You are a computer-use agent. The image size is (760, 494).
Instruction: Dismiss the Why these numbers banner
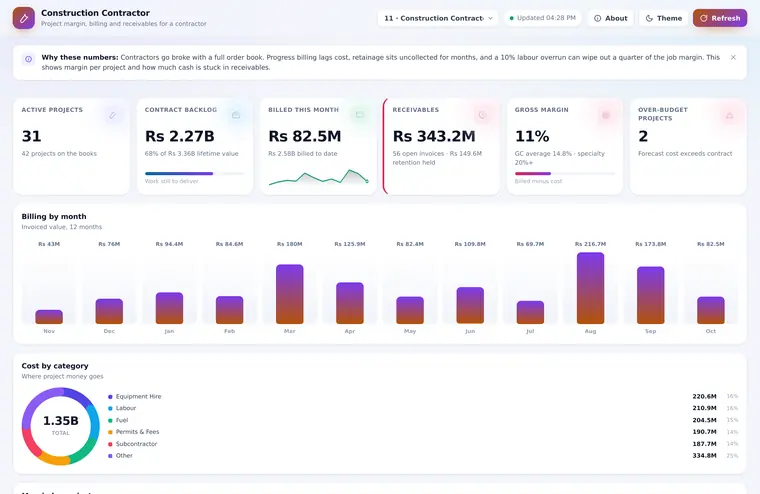pos(733,57)
